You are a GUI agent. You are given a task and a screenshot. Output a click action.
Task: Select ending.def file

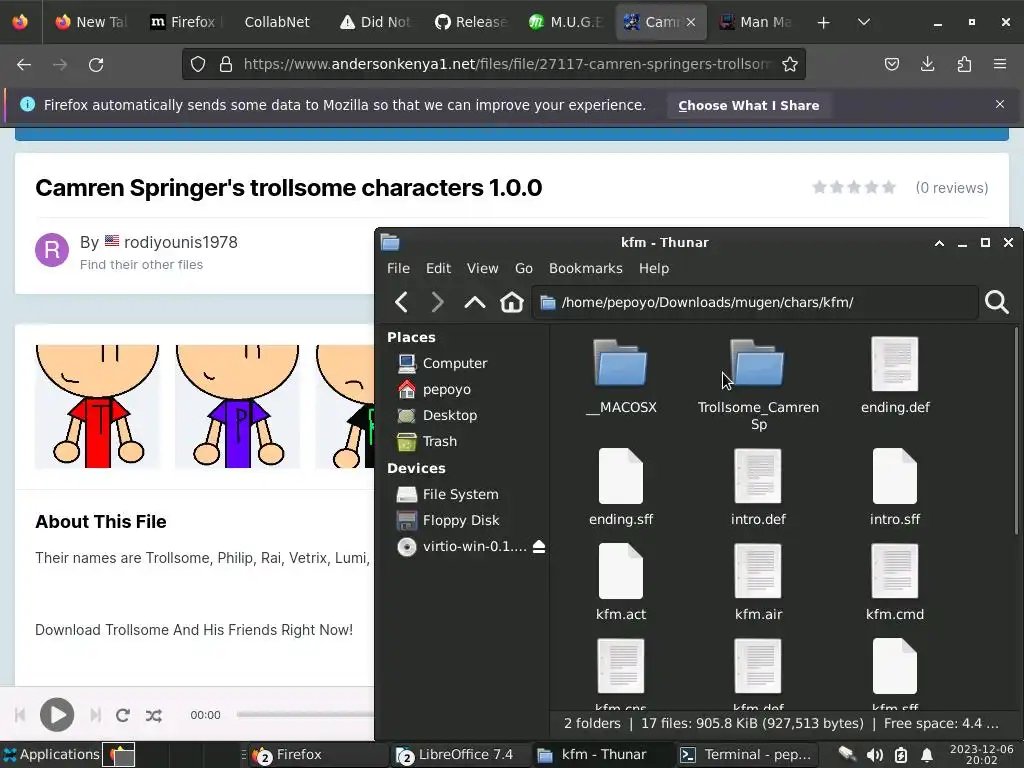click(895, 377)
